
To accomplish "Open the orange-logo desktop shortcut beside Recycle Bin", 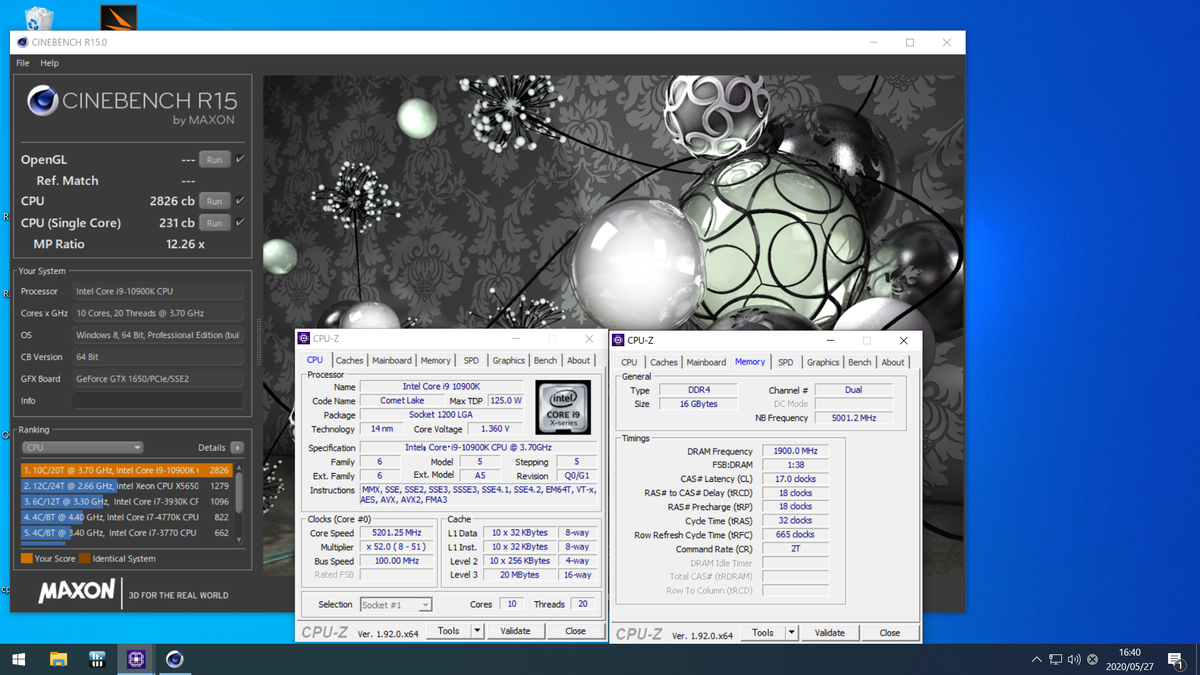I will click(x=119, y=17).
